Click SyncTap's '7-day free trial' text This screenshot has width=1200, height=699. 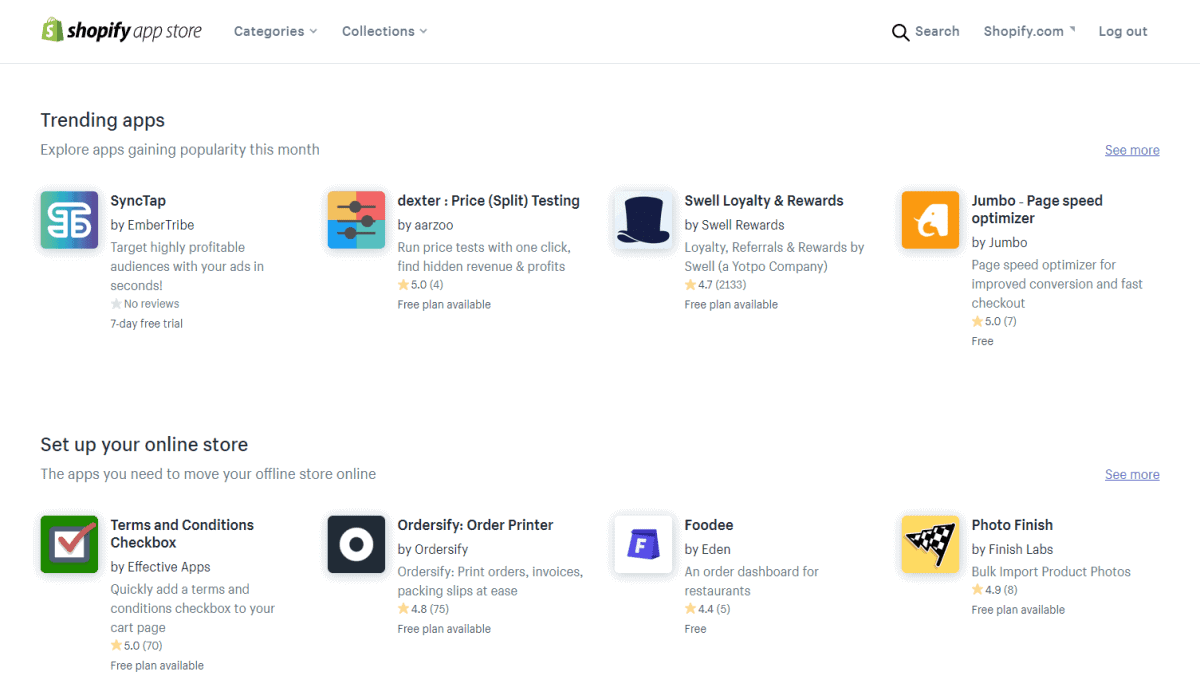click(x=147, y=324)
